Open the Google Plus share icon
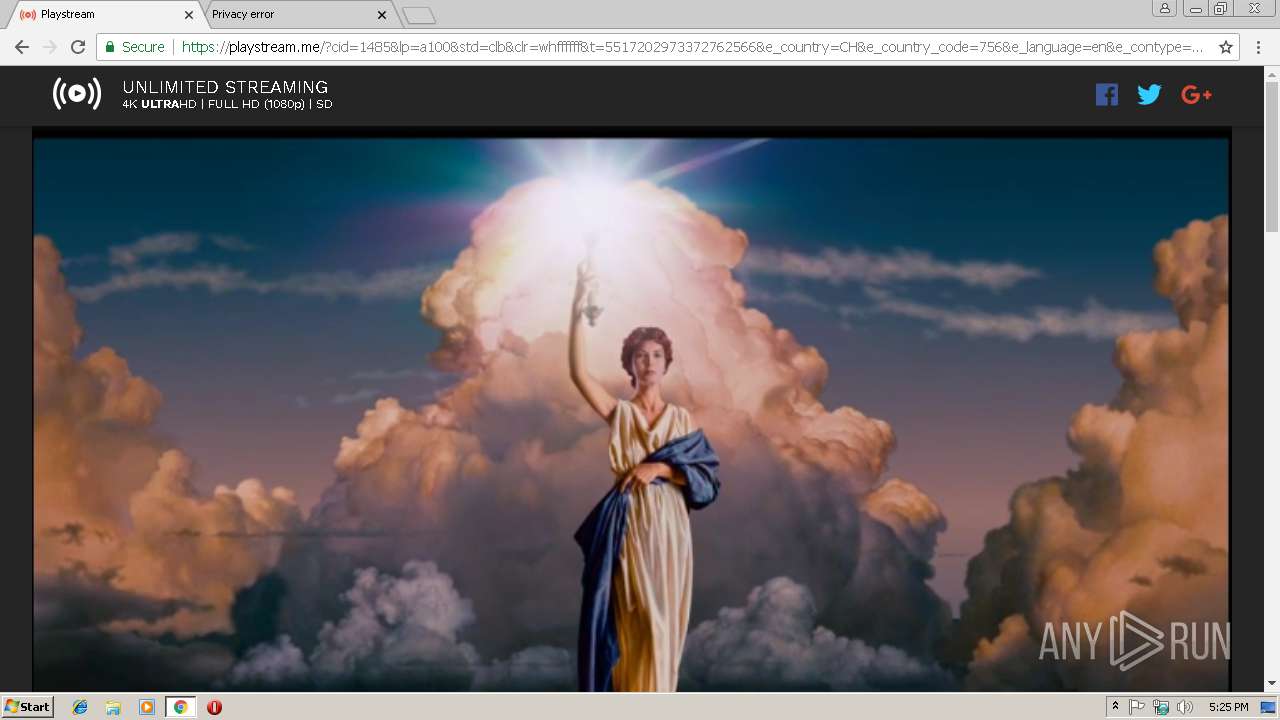 (1196, 94)
